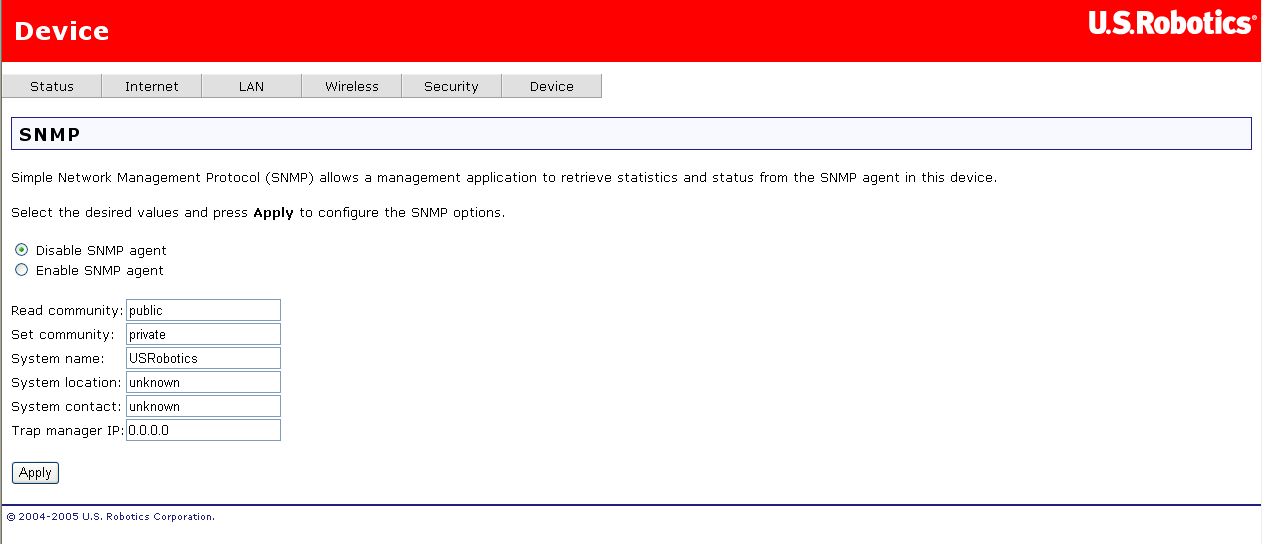Screen dimensions: 1263x544
Task: Click the Read community field
Action: (203, 310)
